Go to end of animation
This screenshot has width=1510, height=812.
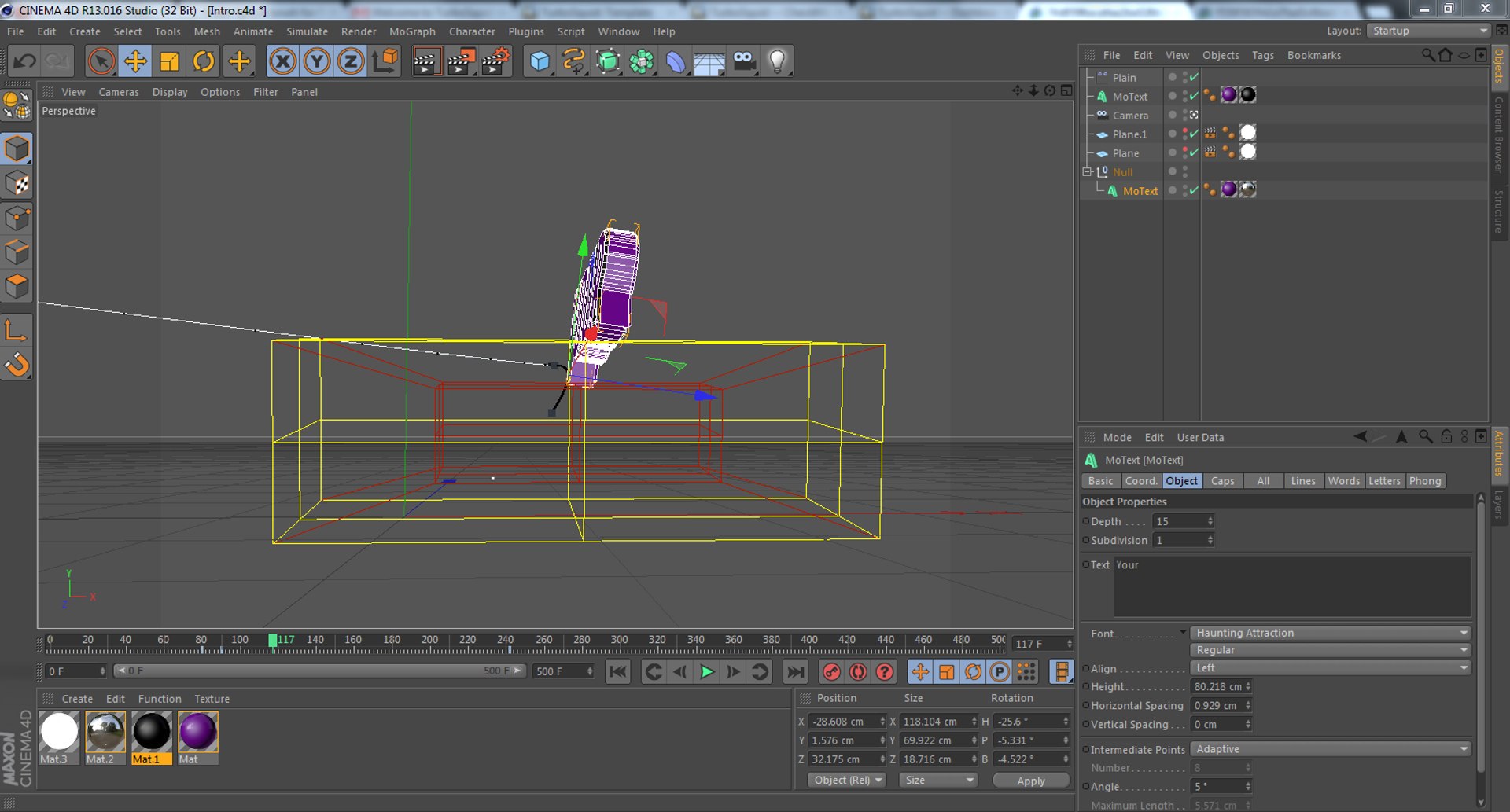(x=795, y=672)
